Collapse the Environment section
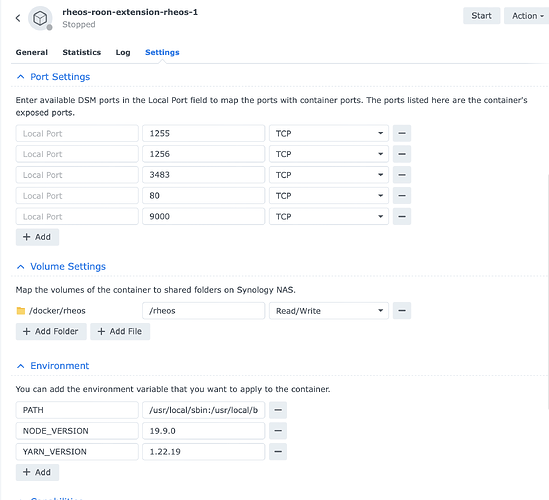Viewport: 549px width, 500px height. click(21, 366)
